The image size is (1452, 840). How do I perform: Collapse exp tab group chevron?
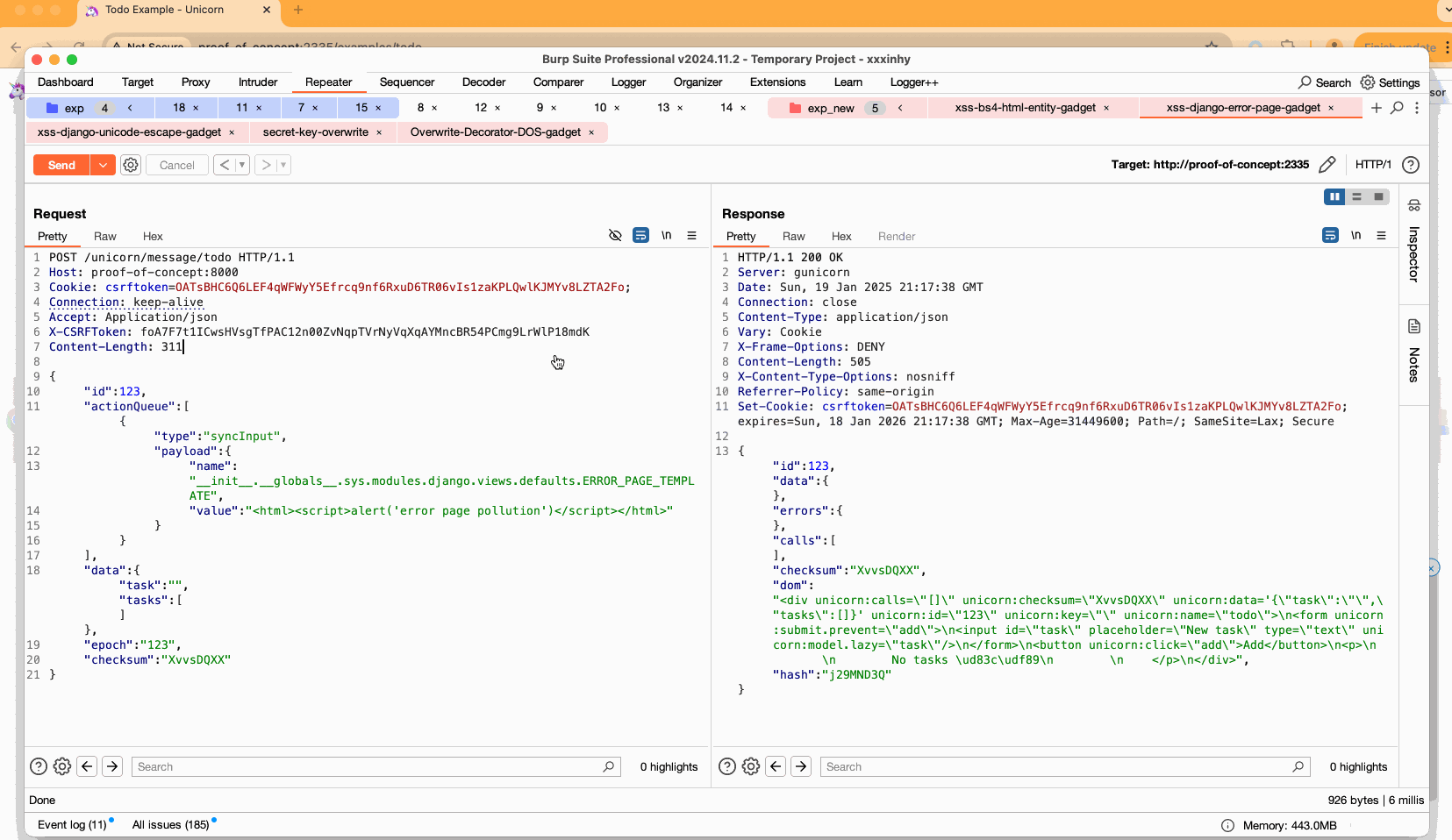click(x=130, y=108)
